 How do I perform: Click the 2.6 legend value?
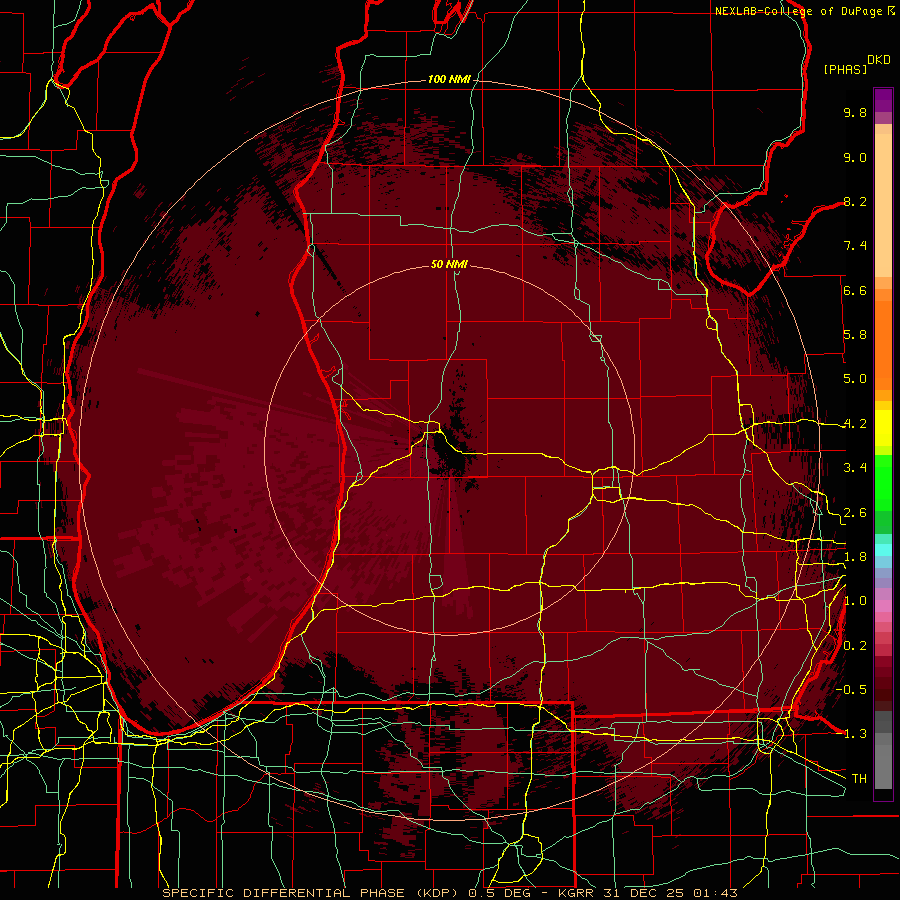tap(855, 513)
